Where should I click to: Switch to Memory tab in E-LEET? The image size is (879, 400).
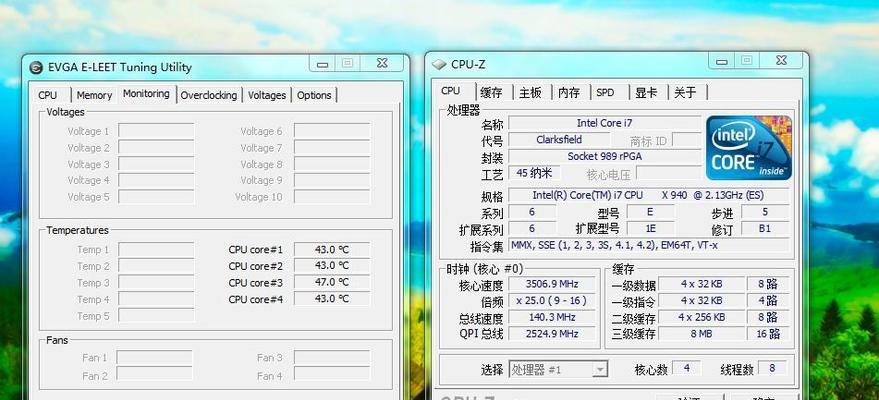coord(94,95)
